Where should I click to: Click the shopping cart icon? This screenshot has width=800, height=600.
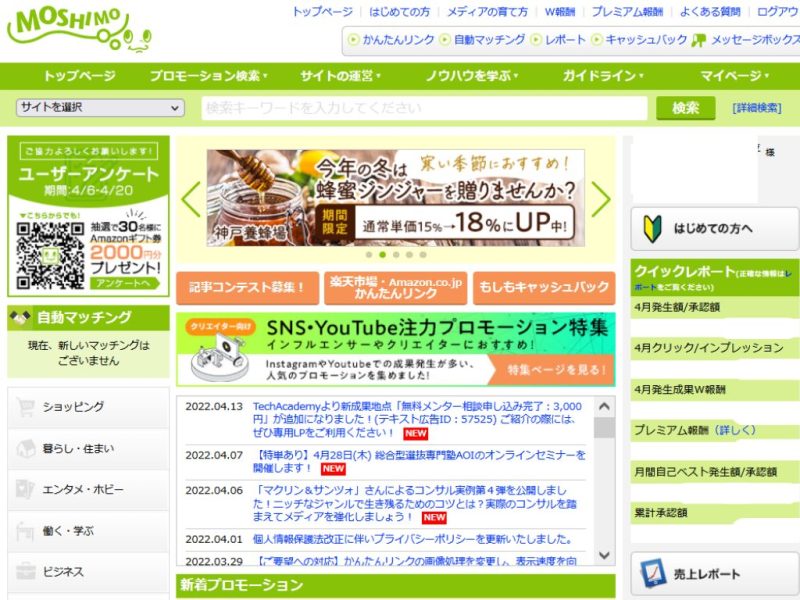point(26,407)
